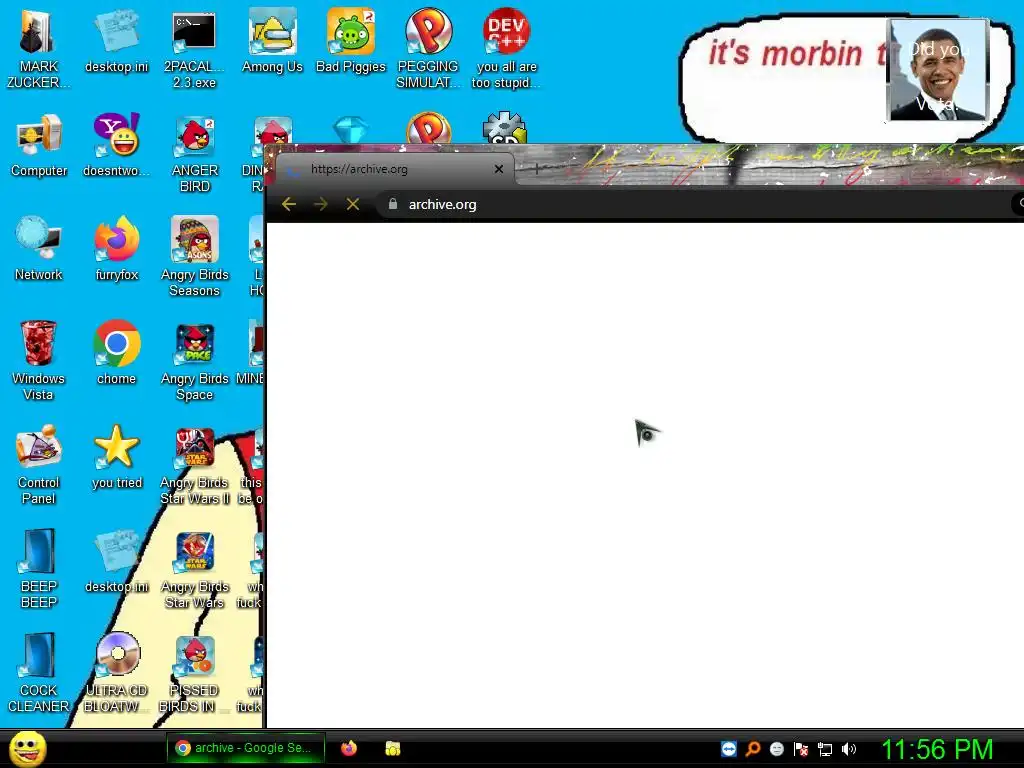This screenshot has width=1024, height=768.
Task: Focus the archive.org address bar
Action: 692,204
